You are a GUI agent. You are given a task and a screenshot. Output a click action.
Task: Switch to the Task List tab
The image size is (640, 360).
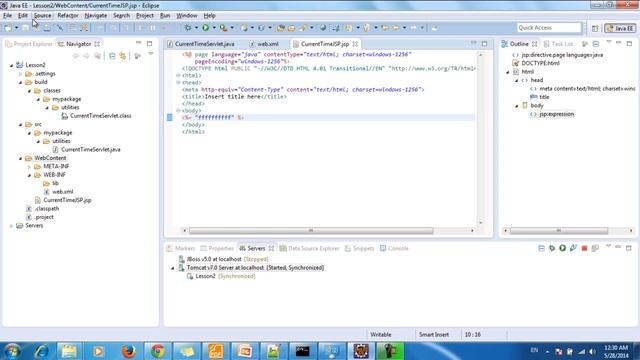558,44
